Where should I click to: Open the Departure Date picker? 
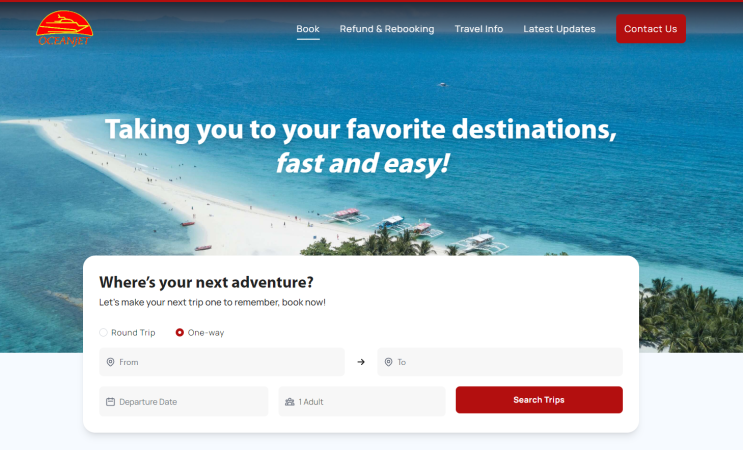(x=184, y=402)
